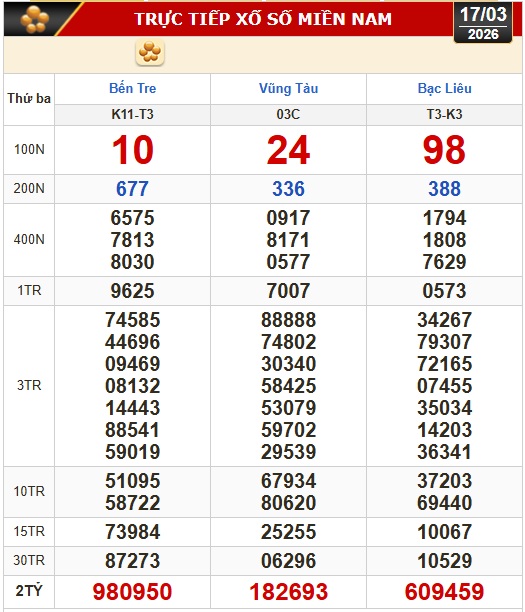Click the 30TR number 06296
Image resolution: width=525 pixels, height=612 pixels.
click(x=288, y=561)
